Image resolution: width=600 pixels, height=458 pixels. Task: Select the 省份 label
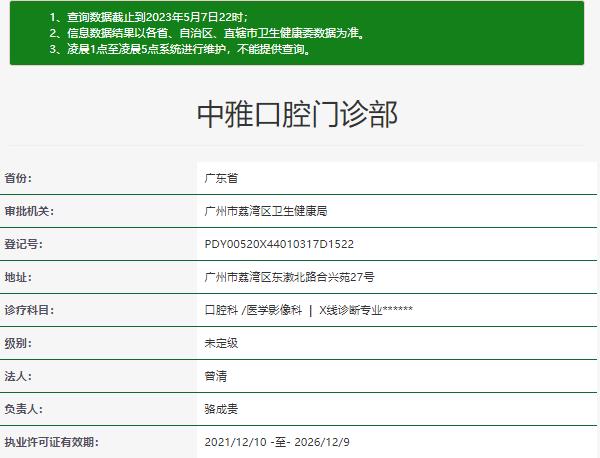[18, 178]
